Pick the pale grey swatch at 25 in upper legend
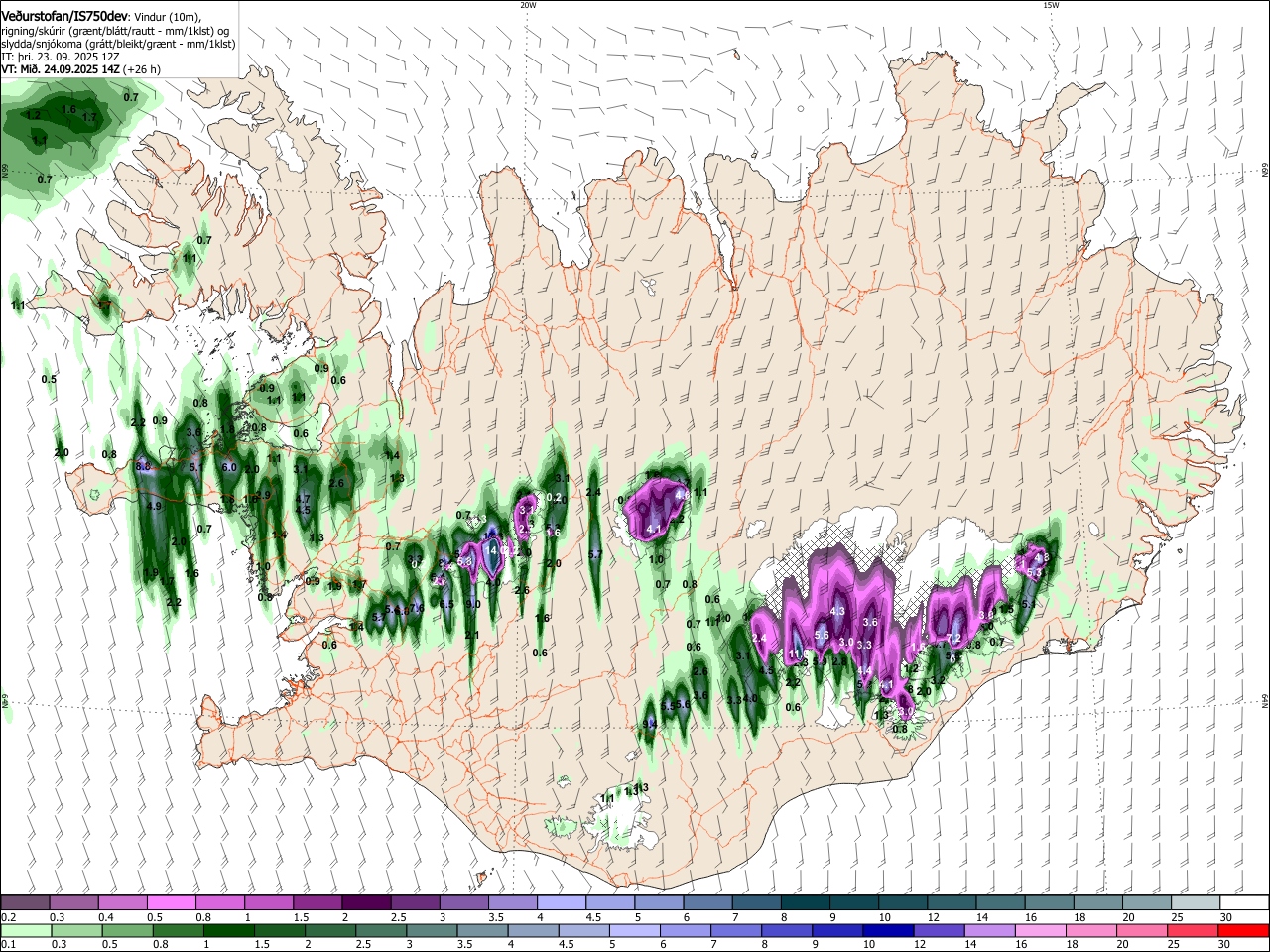Image resolution: width=1270 pixels, height=952 pixels. [x=1196, y=903]
